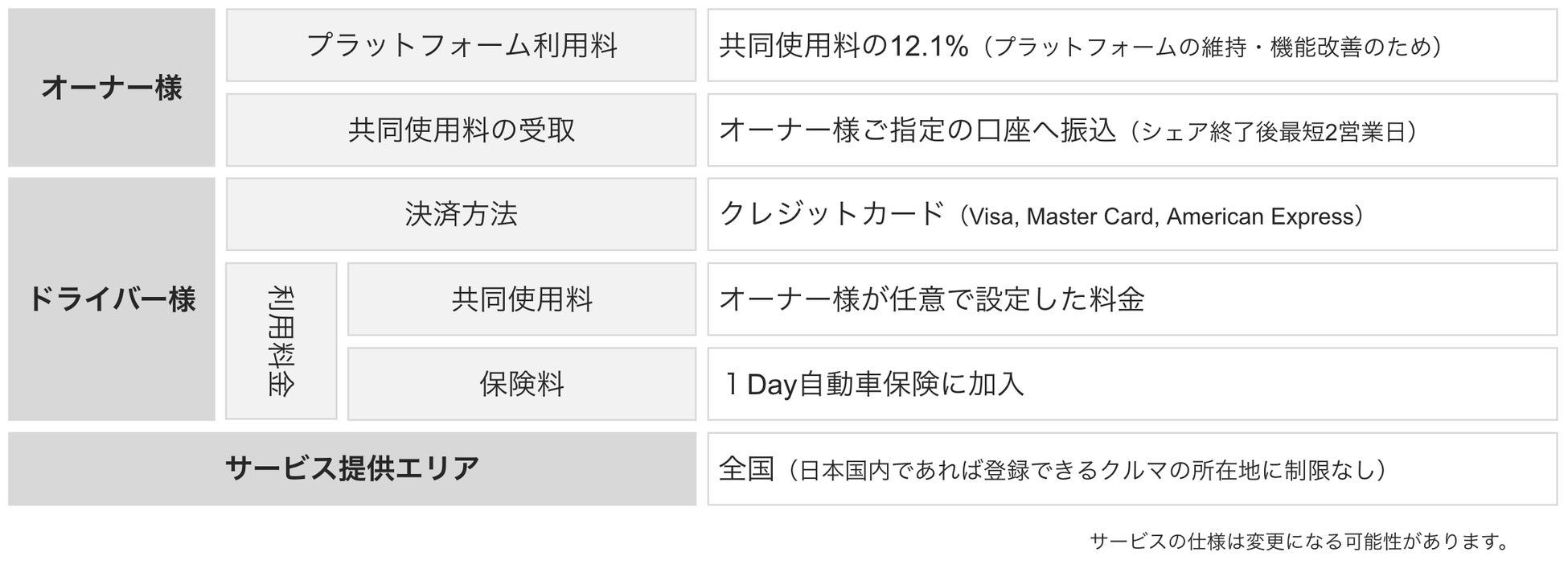This screenshot has width=1568, height=577.
Task: Select the 保険料 label cell
Action: [522, 384]
